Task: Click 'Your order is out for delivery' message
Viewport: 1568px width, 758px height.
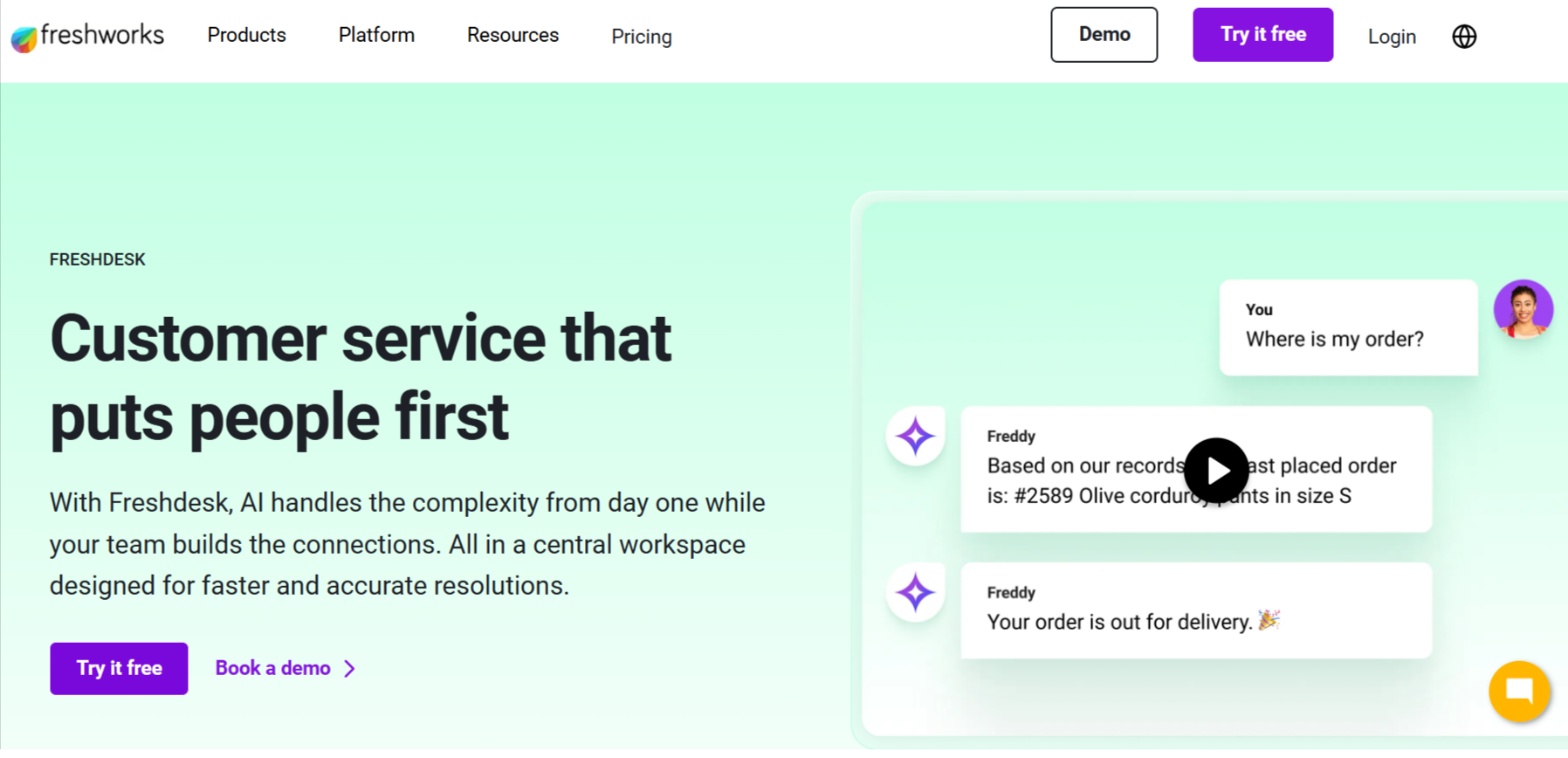Action: click(1196, 610)
